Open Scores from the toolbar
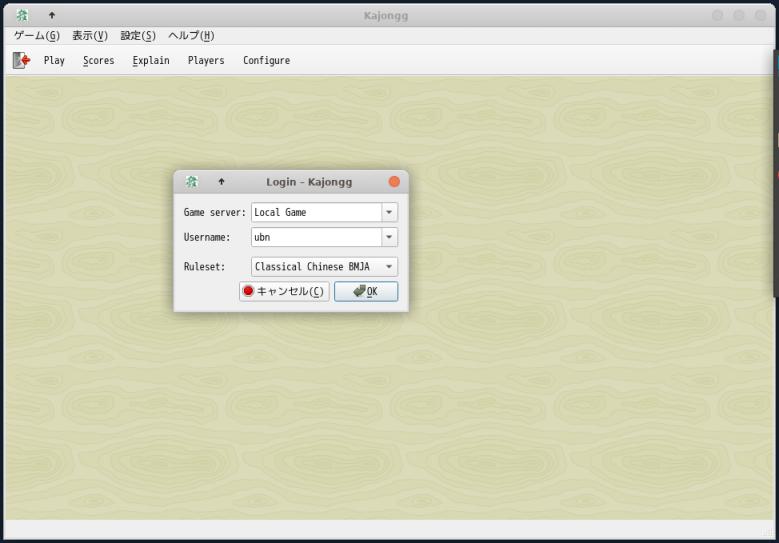Viewport: 779px width, 543px height. (98, 60)
